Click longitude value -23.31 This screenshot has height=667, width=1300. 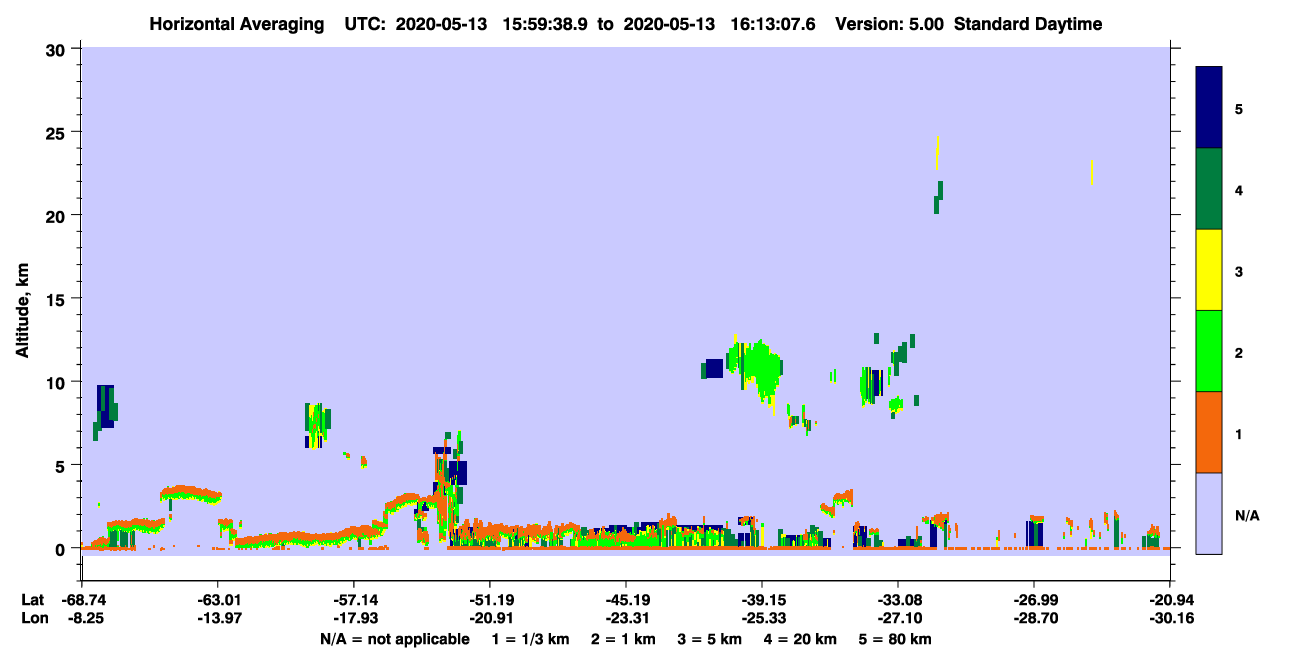tap(625, 619)
